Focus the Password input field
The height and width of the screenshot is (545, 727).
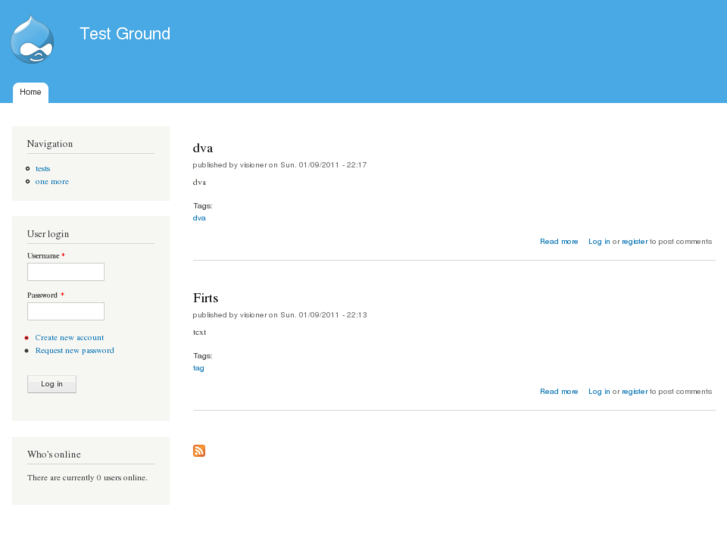[x=66, y=311]
